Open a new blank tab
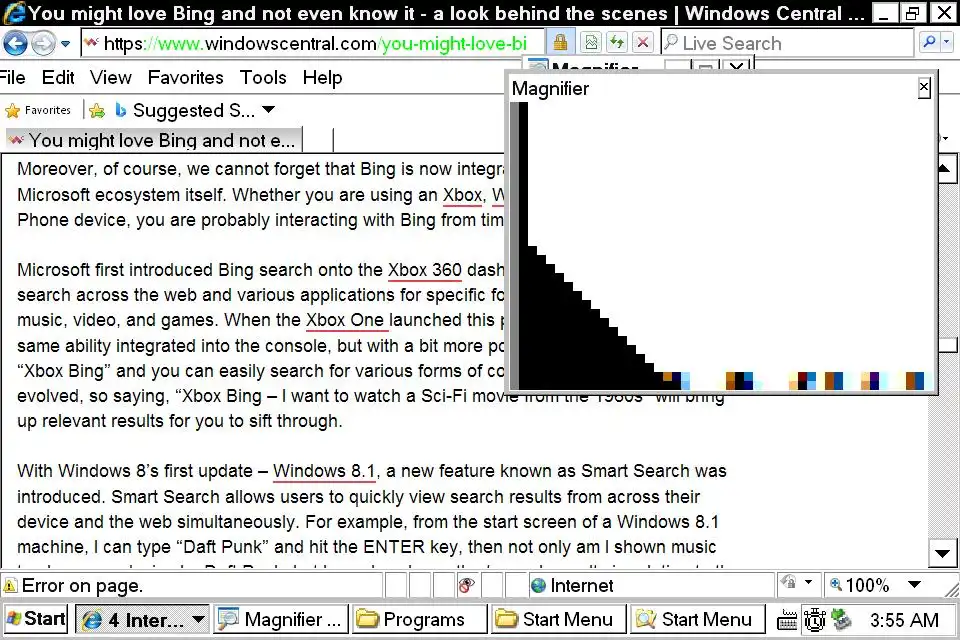This screenshot has width=960, height=640. point(318,140)
